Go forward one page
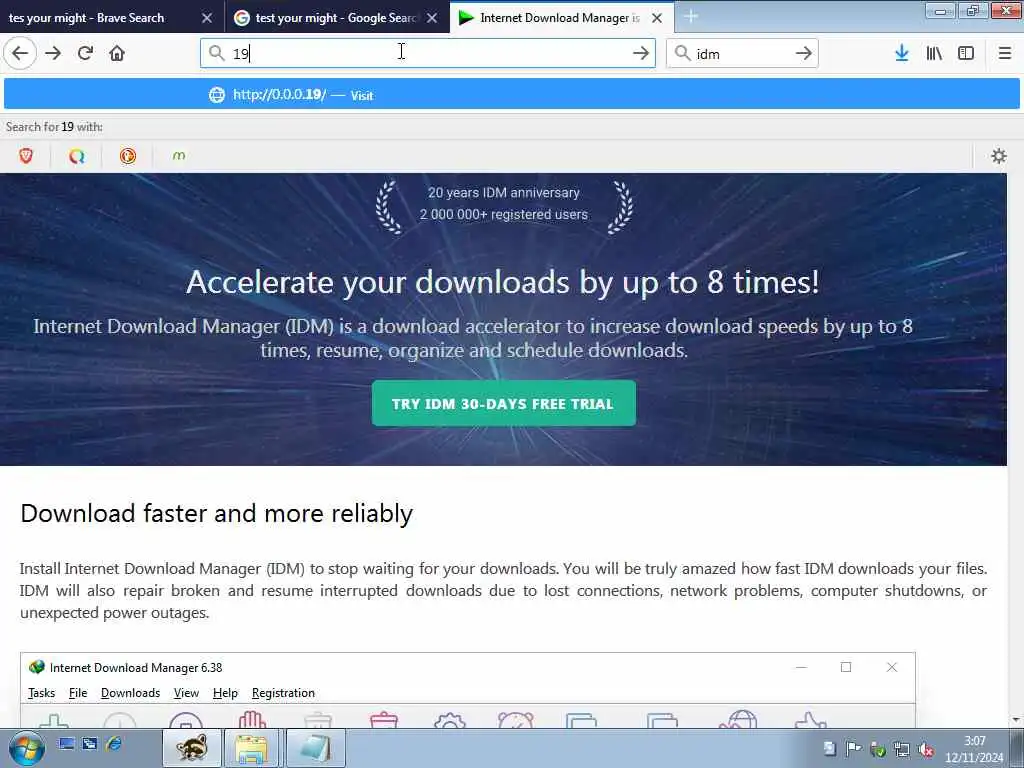Screen dimensions: 1024x768 coord(53,53)
